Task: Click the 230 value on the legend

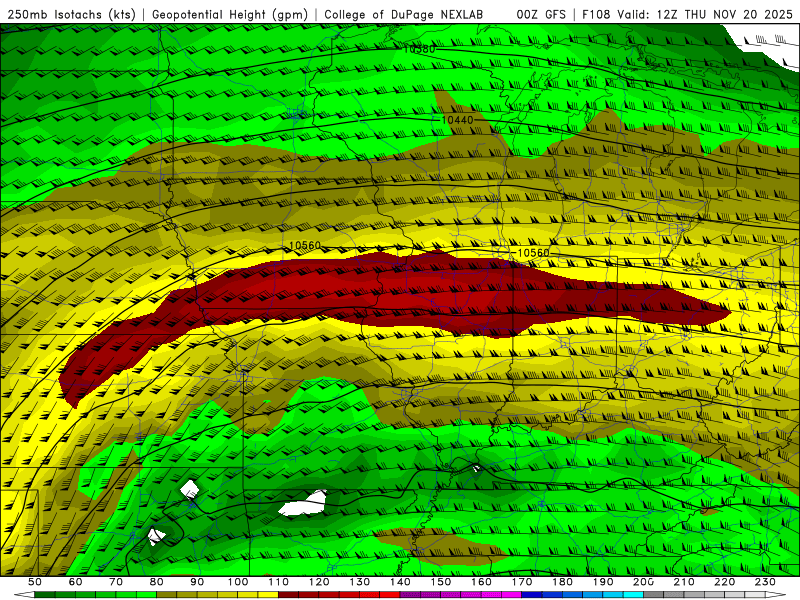Action: pos(765,582)
